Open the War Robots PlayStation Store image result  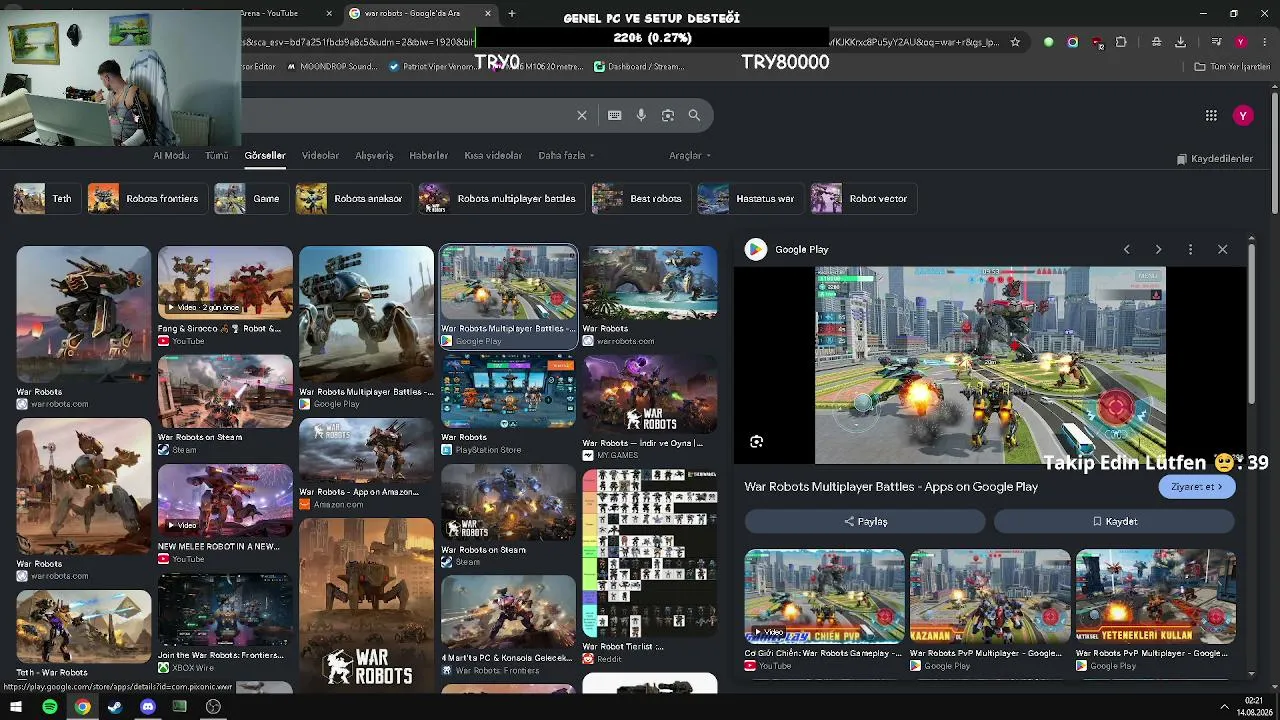508,391
